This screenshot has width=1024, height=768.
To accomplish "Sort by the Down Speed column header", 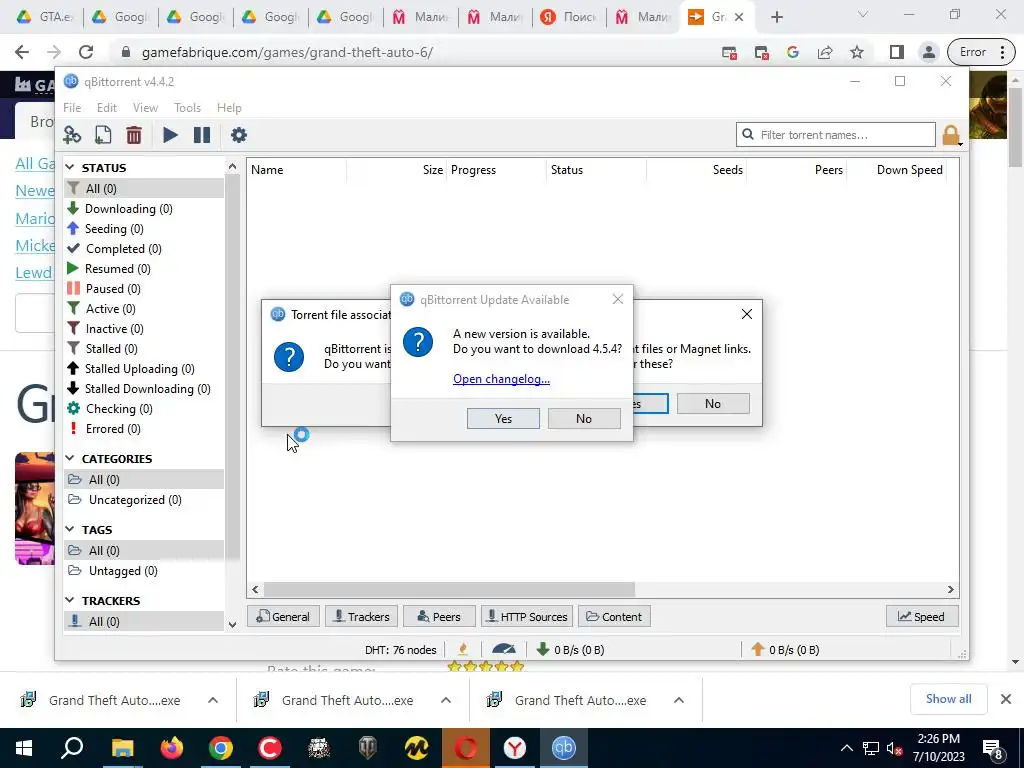I will pos(910,170).
